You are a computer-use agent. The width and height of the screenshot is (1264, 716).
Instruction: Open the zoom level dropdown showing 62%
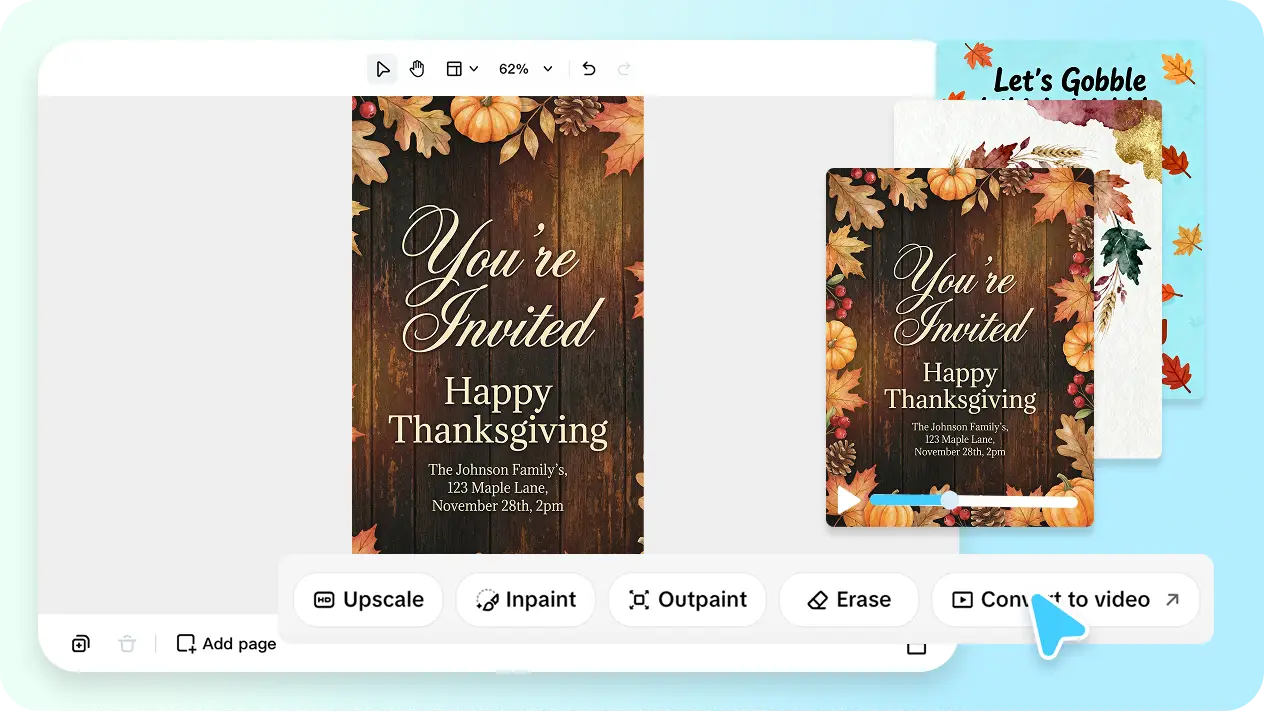525,68
